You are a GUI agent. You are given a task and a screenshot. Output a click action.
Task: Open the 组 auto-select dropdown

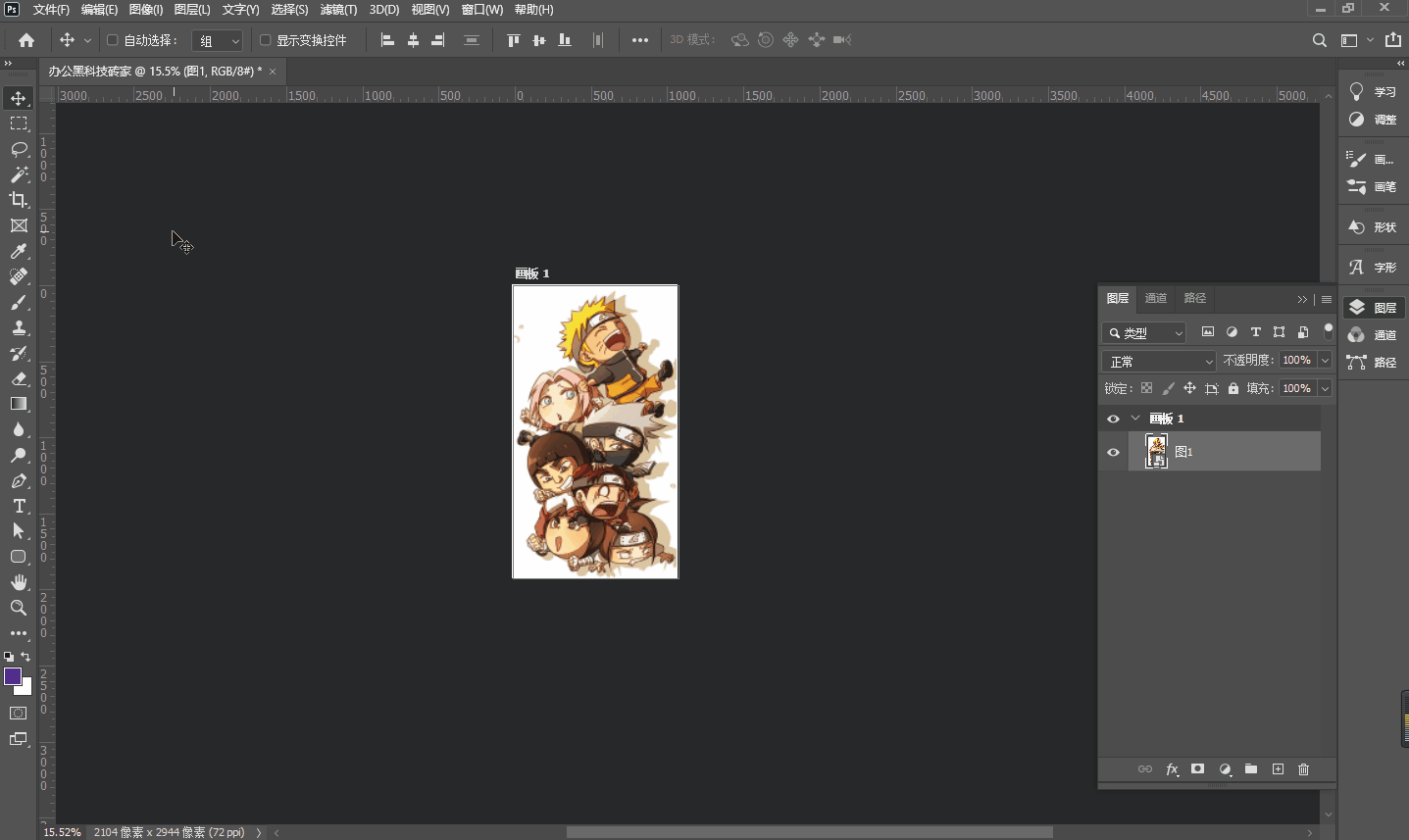[x=217, y=40]
